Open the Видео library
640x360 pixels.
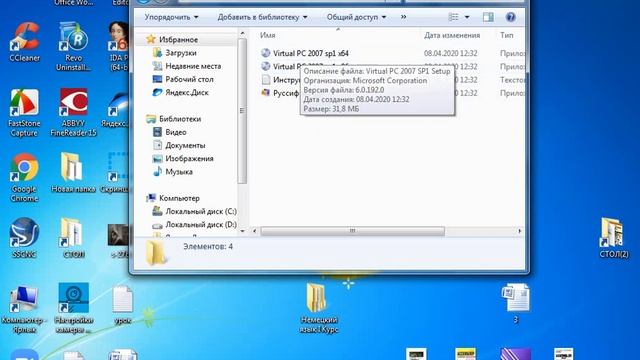tap(176, 132)
